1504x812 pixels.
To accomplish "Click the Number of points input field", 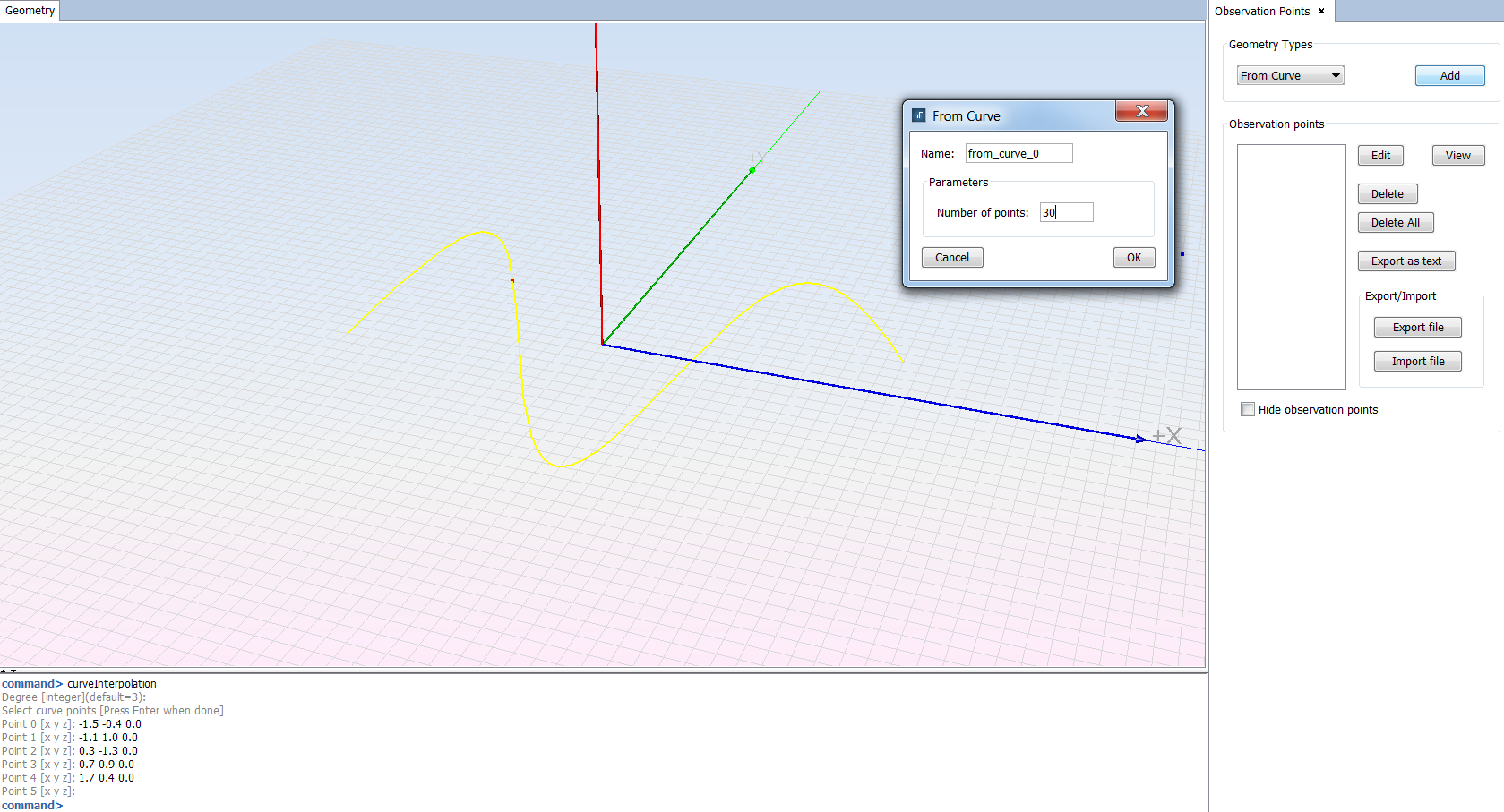I will [x=1066, y=212].
